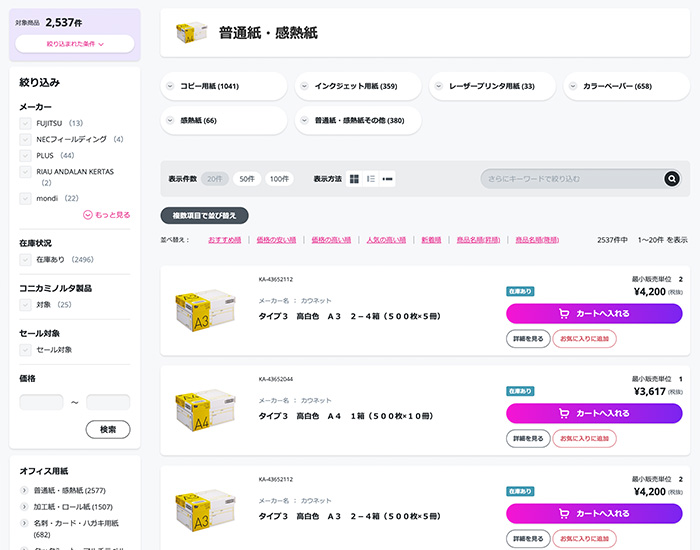Expand the コピー用紙 (1041) category
The image size is (700, 550).
[x=224, y=86]
